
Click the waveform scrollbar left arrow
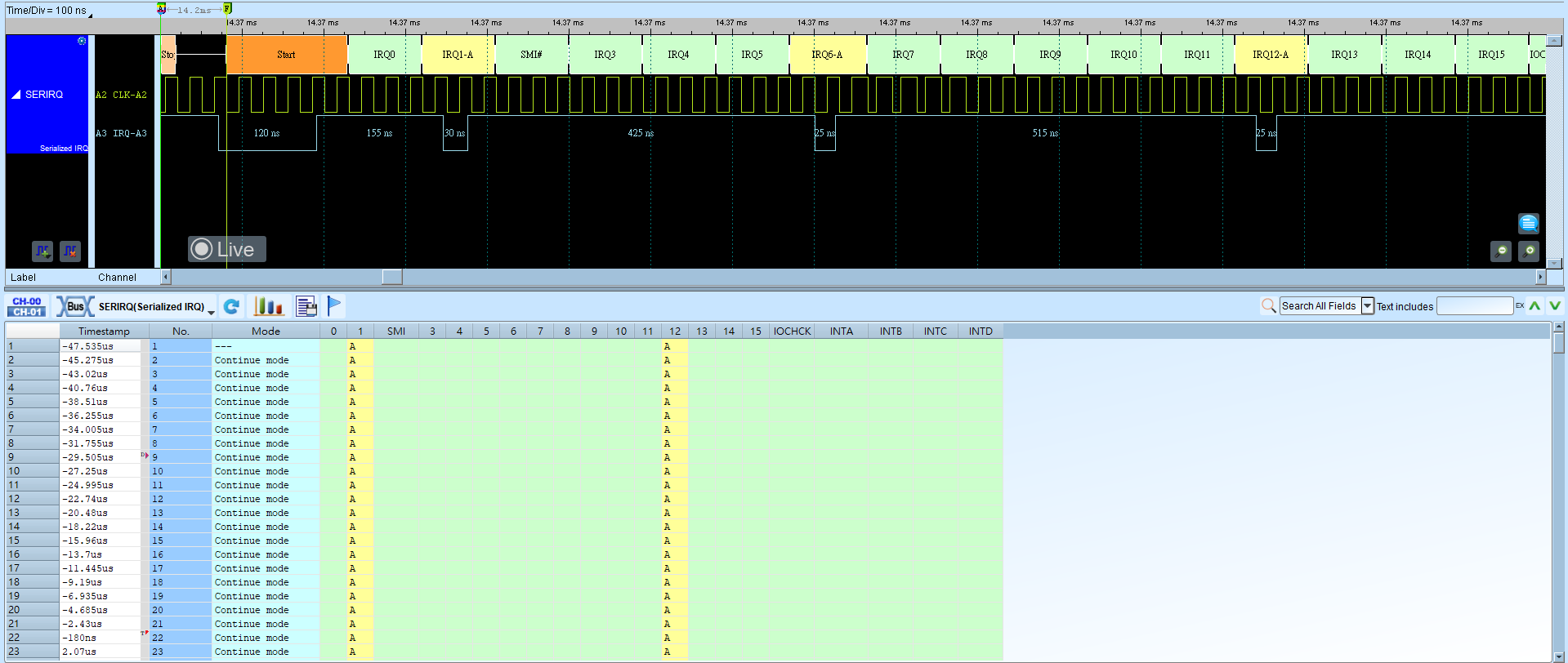[166, 277]
